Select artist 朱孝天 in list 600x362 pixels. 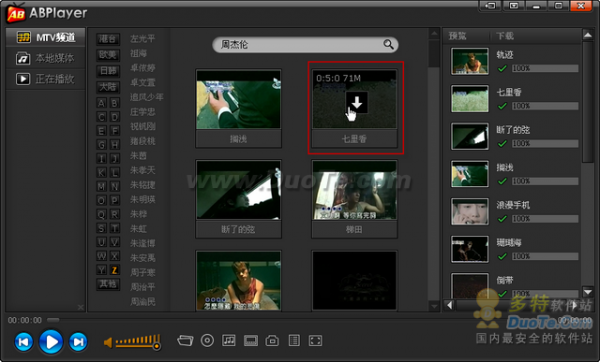143,170
